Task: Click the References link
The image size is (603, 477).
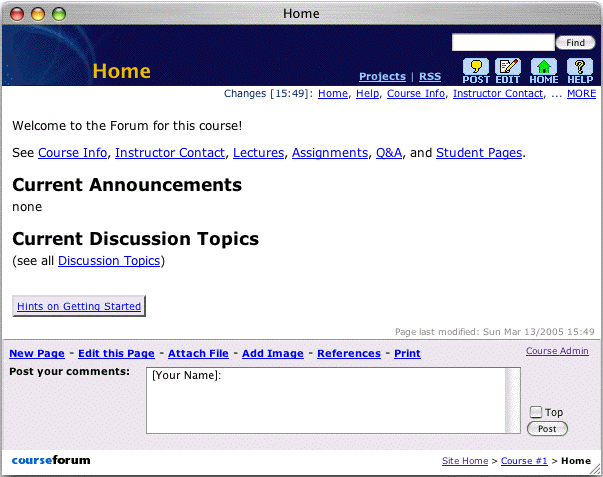Action: pos(349,354)
